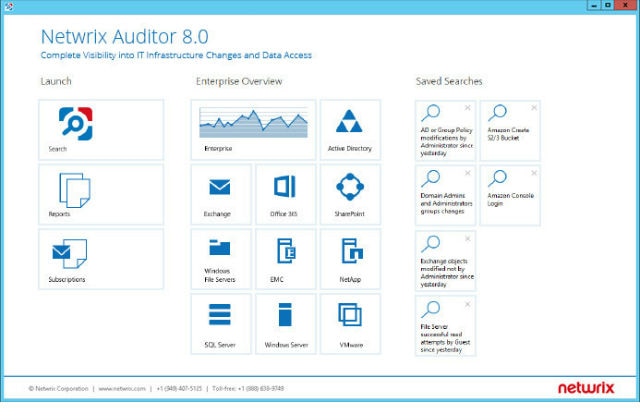Maximize the Netwrix Auditor window
This screenshot has width=640, height=420.
[x=607, y=5]
